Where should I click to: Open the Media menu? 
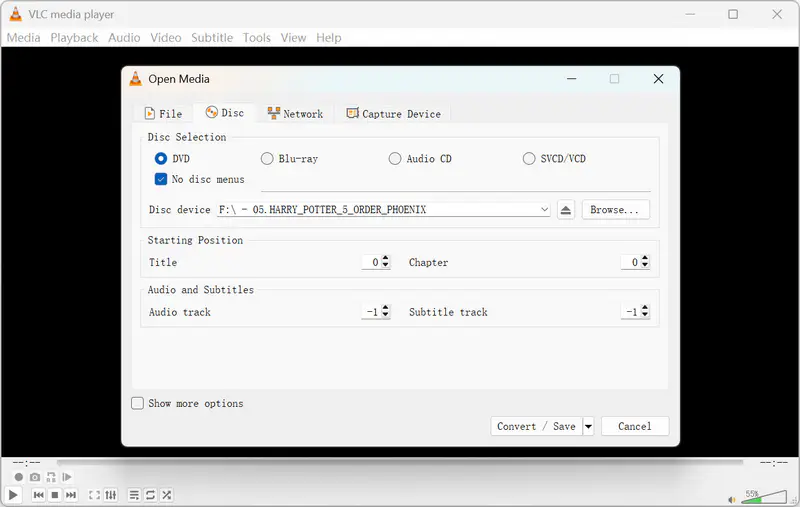pyautogui.click(x=23, y=38)
